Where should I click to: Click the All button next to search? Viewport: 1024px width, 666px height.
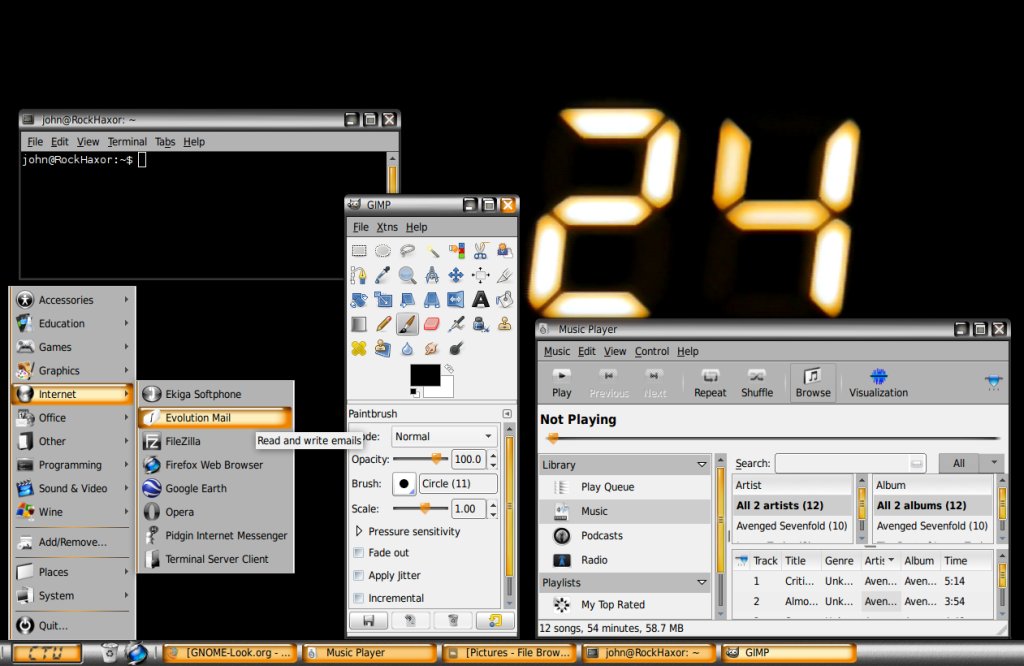click(959, 463)
